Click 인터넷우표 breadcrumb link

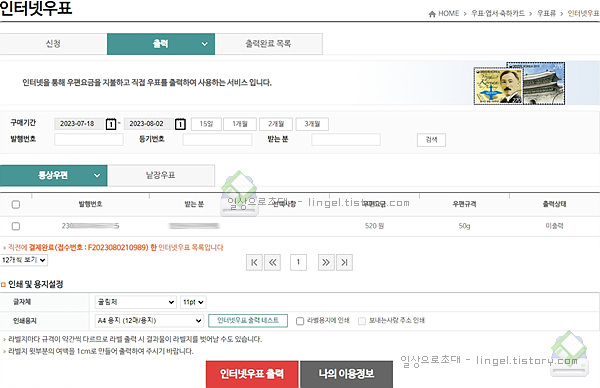pos(583,14)
